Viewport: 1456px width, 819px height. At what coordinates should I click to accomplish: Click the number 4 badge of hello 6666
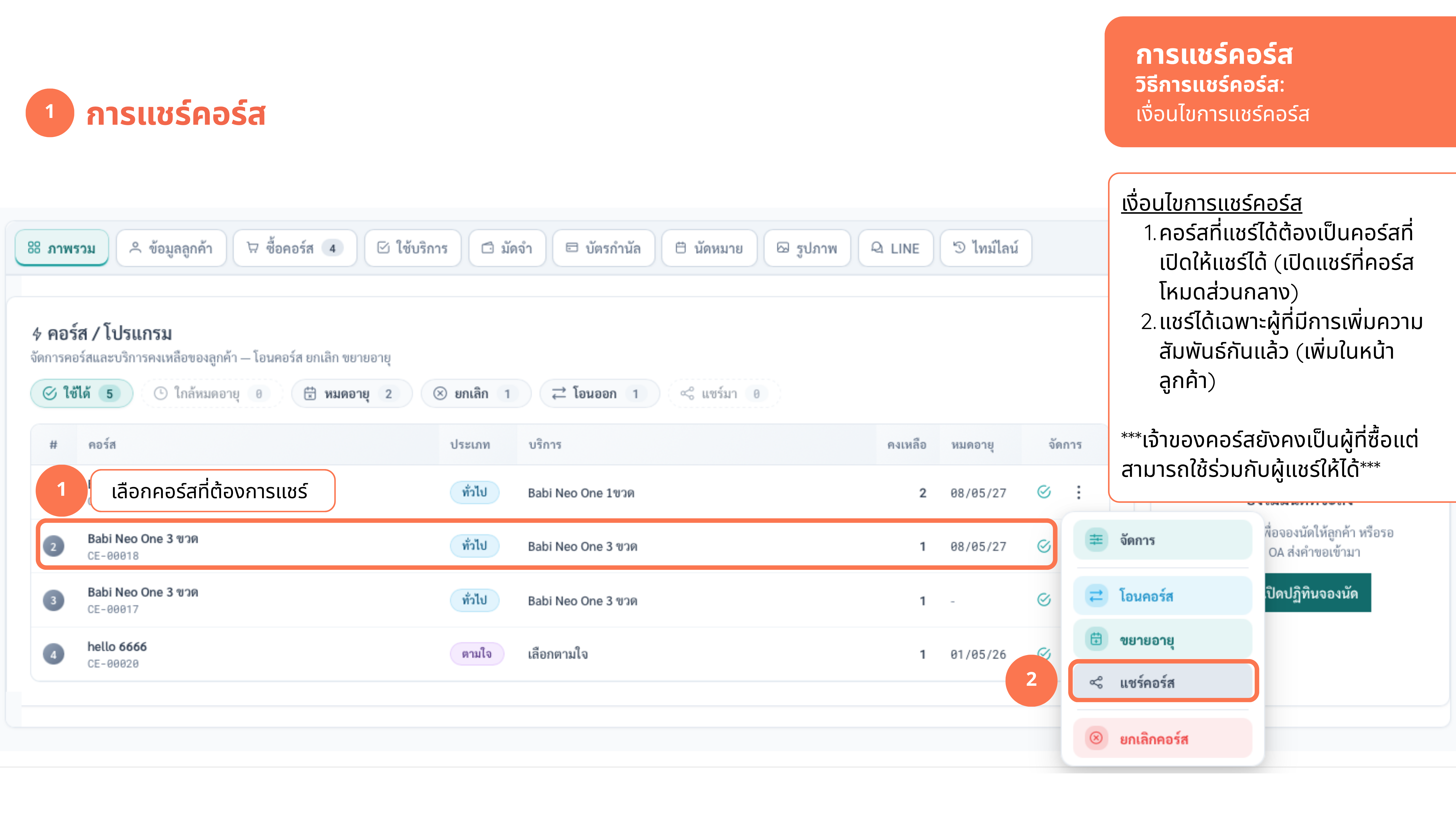[x=54, y=654]
